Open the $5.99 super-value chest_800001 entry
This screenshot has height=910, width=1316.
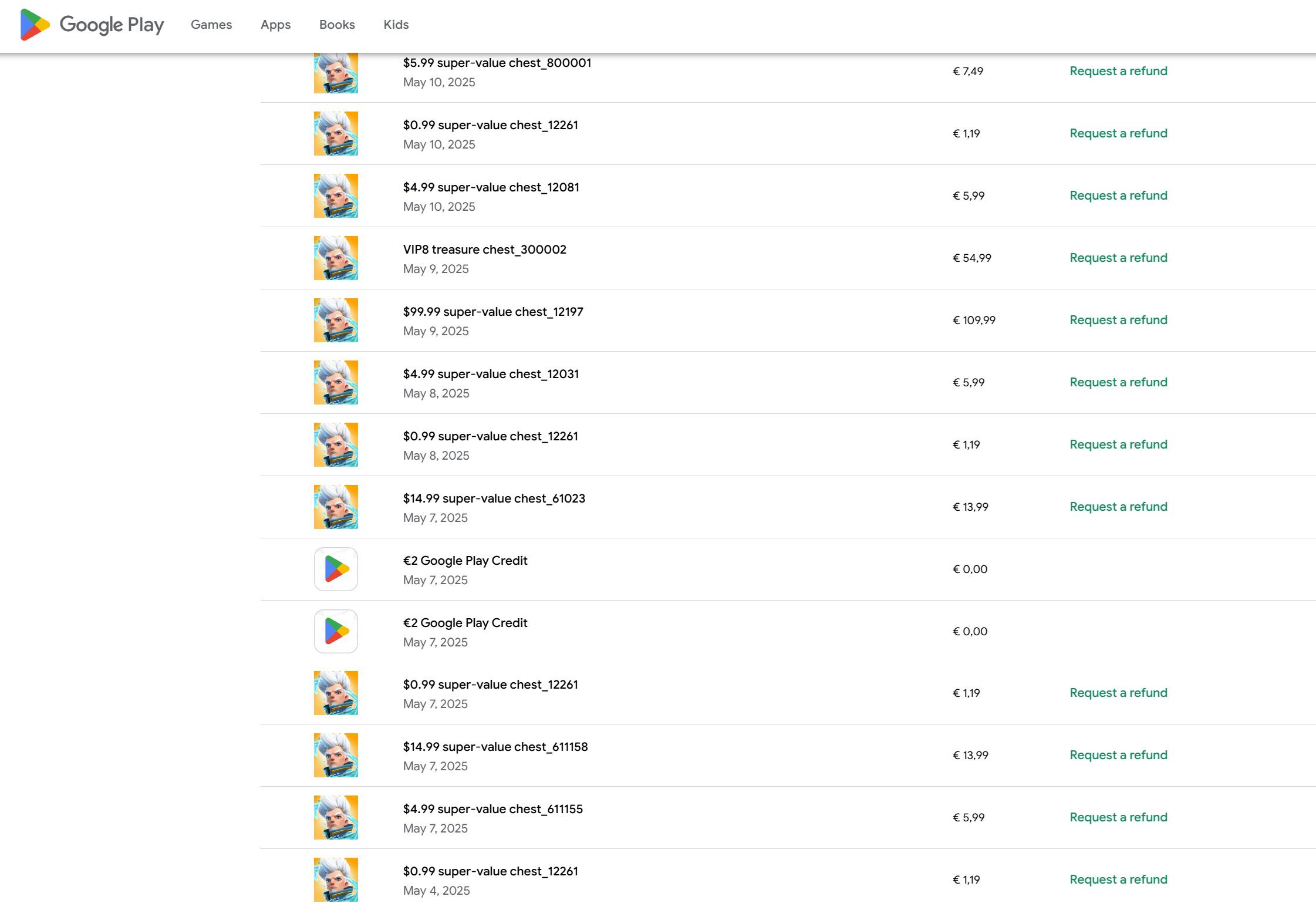pyautogui.click(x=497, y=63)
